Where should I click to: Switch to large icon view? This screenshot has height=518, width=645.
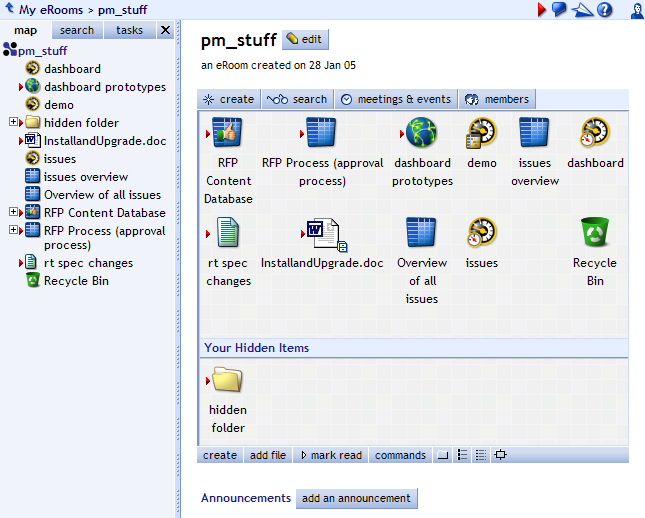click(442, 455)
